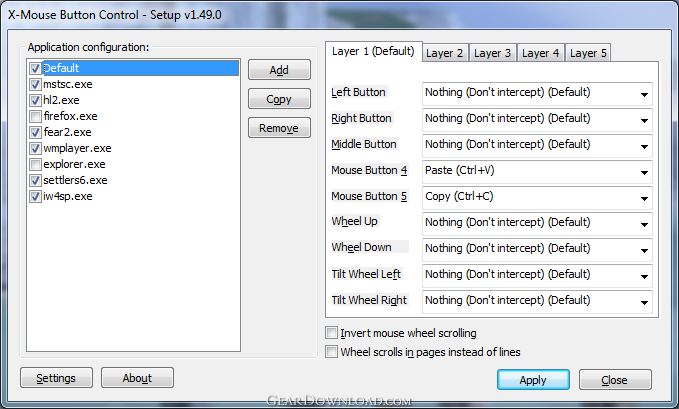Image resolution: width=679 pixels, height=409 pixels.
Task: Uncheck the iw4sp.exe profile checkbox
Action: coord(35,196)
